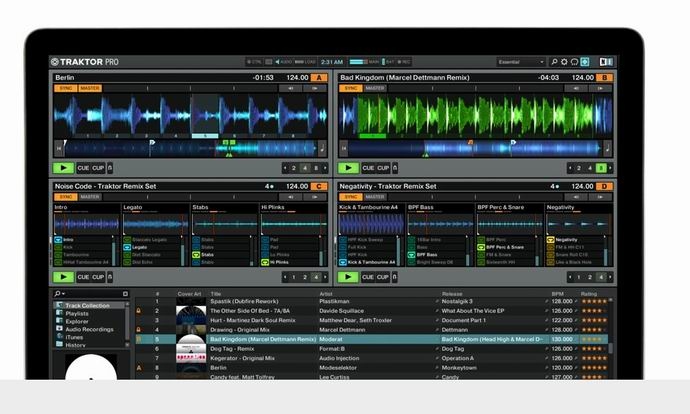Select track 'Spastik (Dubfire Rework)' row
This screenshot has width=690, height=414.
[372, 301]
